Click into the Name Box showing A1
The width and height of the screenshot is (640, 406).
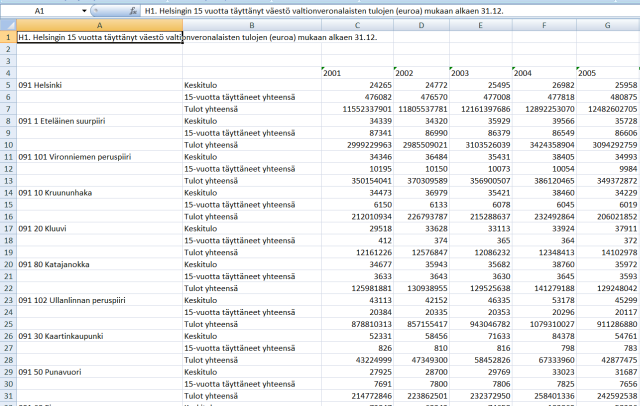pyautogui.click(x=40, y=11)
